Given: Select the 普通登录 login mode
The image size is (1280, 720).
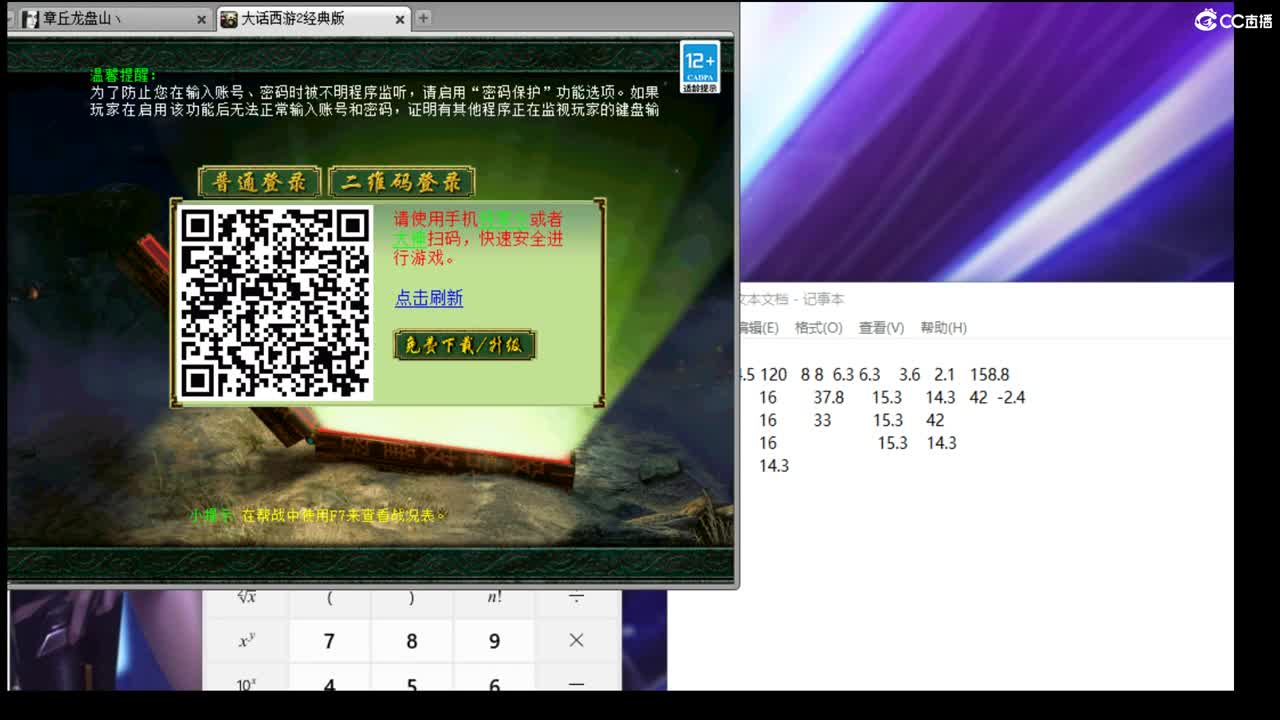Looking at the screenshot, I should [x=259, y=182].
